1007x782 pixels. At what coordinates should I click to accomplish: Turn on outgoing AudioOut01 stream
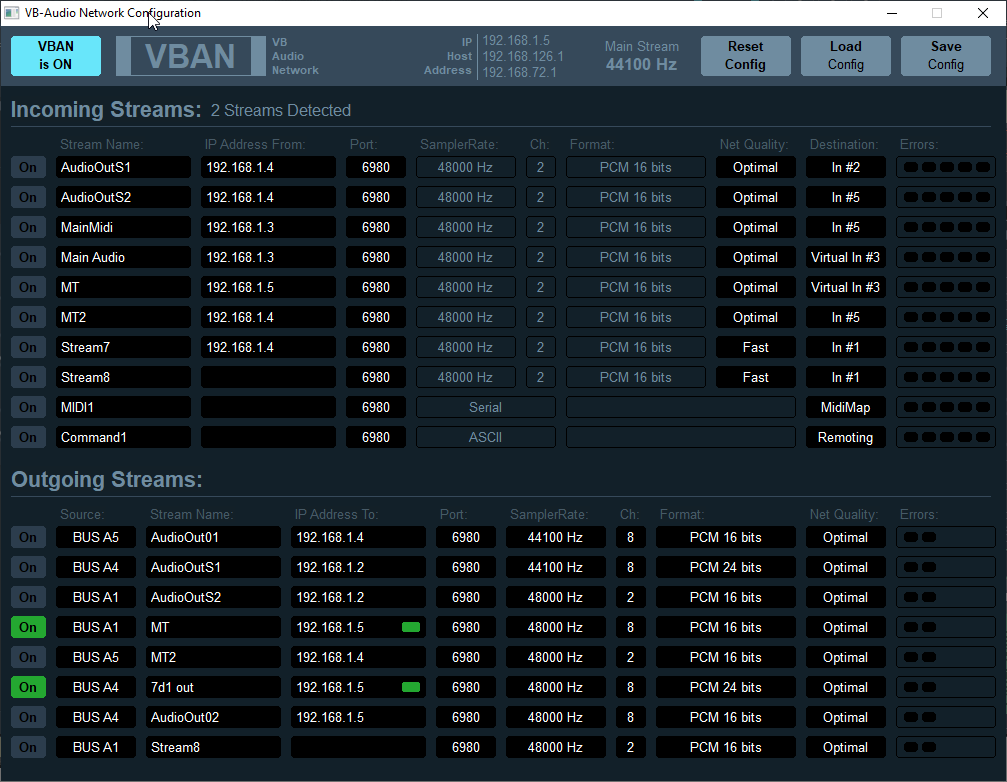tap(28, 537)
